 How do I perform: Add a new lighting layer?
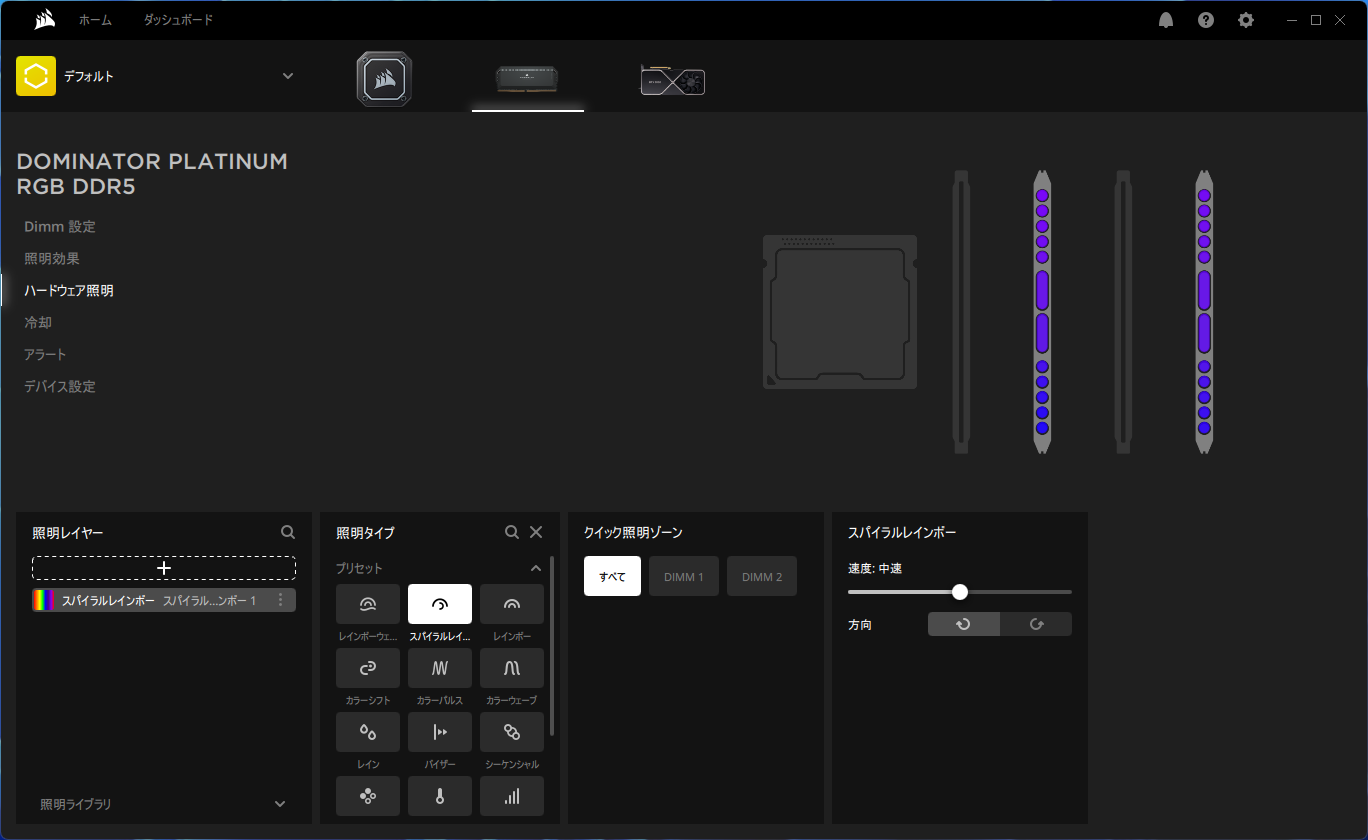click(164, 568)
